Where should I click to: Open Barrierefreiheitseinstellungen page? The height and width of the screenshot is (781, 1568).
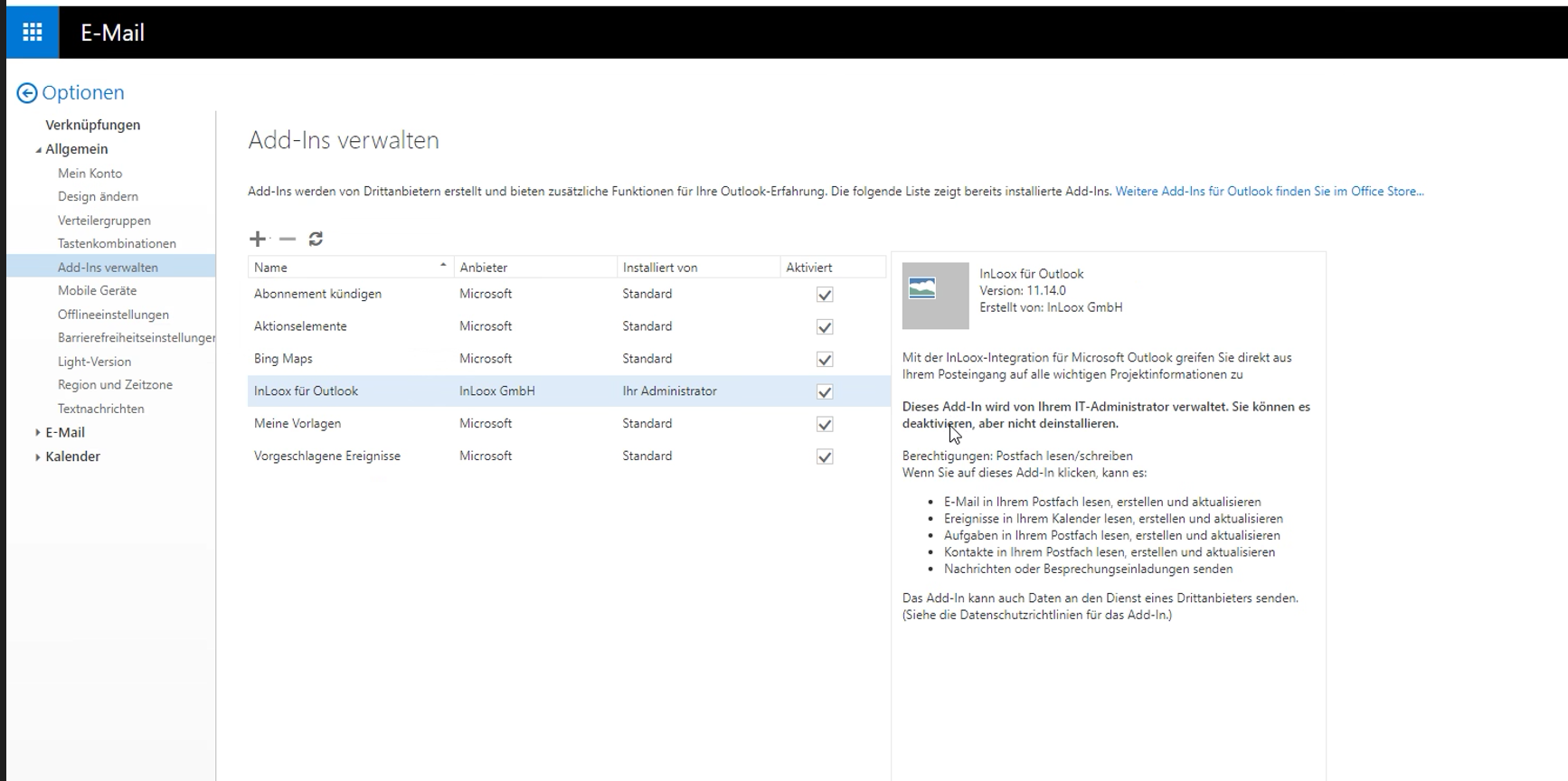[136, 338]
